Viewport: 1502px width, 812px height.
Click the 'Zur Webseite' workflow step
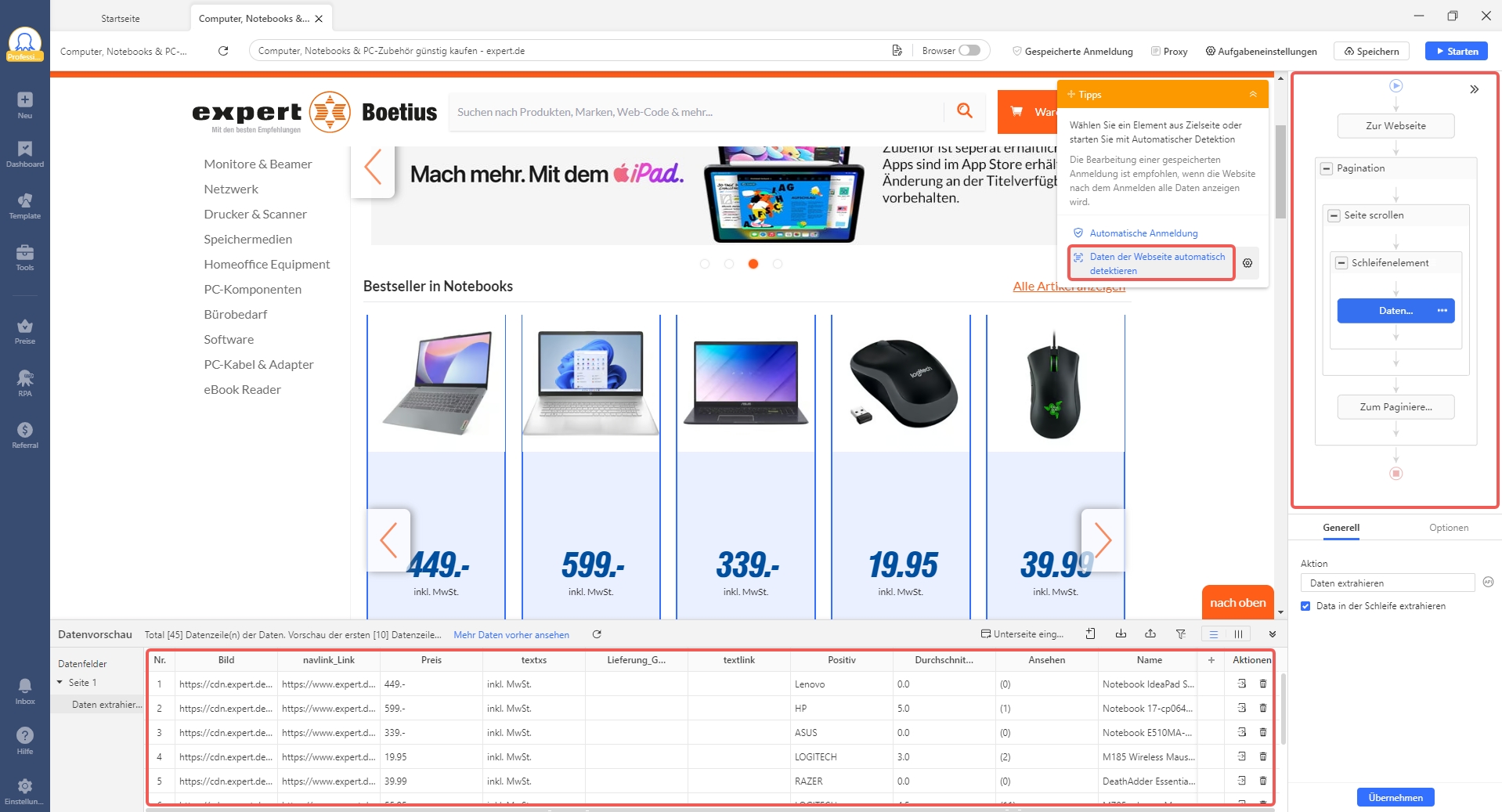coord(1395,125)
